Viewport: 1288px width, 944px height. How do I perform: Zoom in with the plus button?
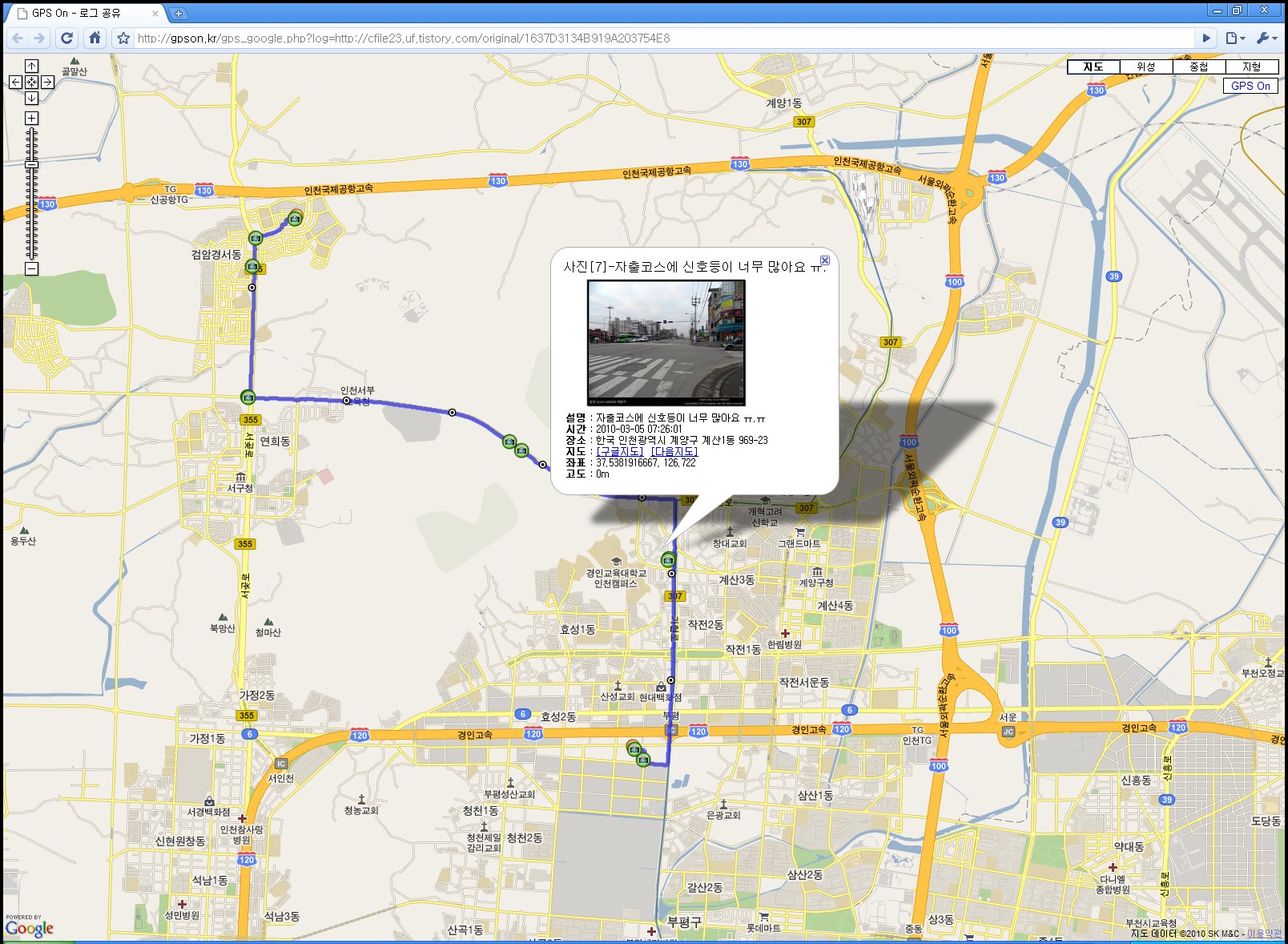tap(31, 118)
